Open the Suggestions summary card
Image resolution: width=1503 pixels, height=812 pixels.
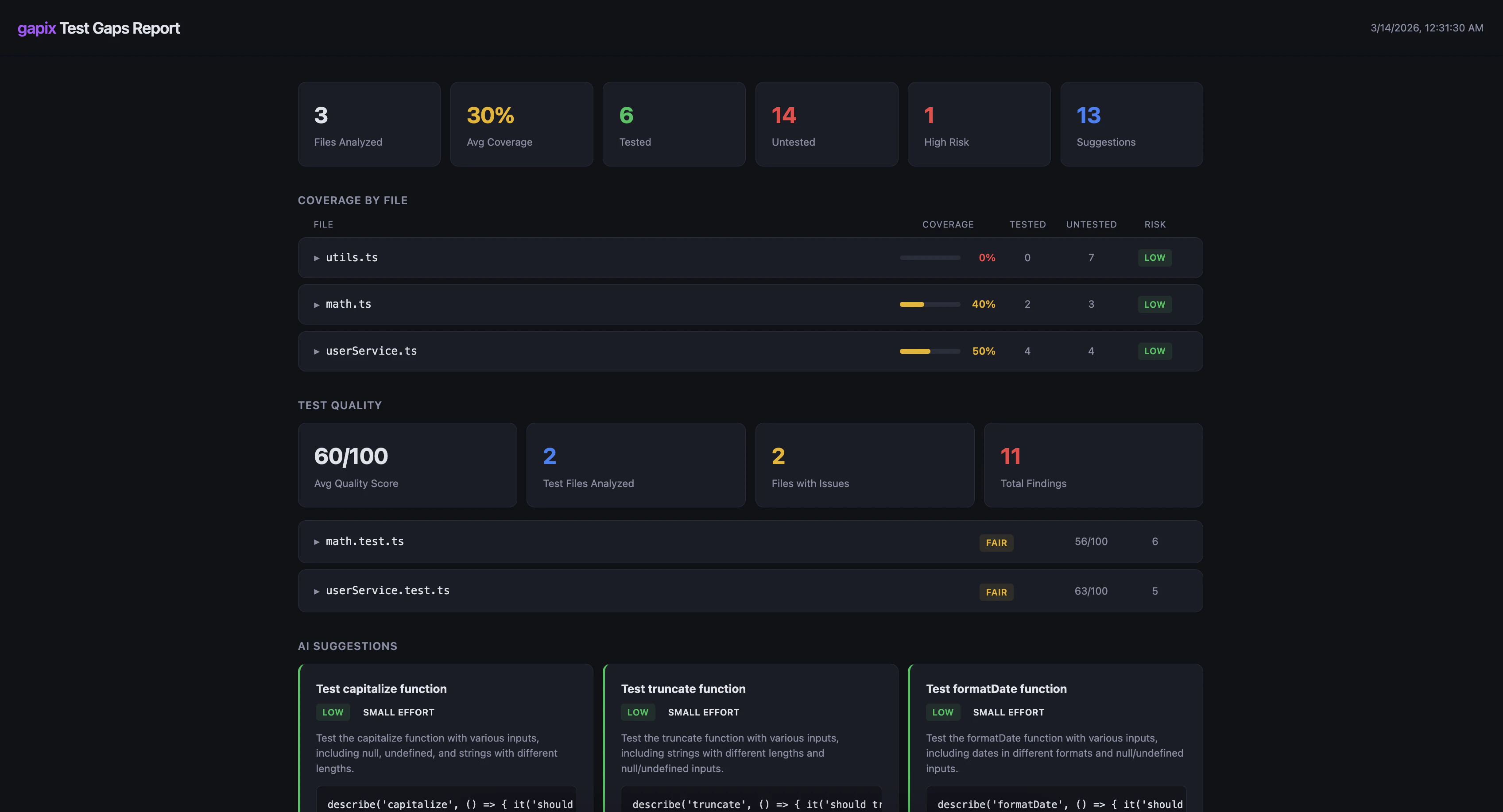click(1131, 124)
